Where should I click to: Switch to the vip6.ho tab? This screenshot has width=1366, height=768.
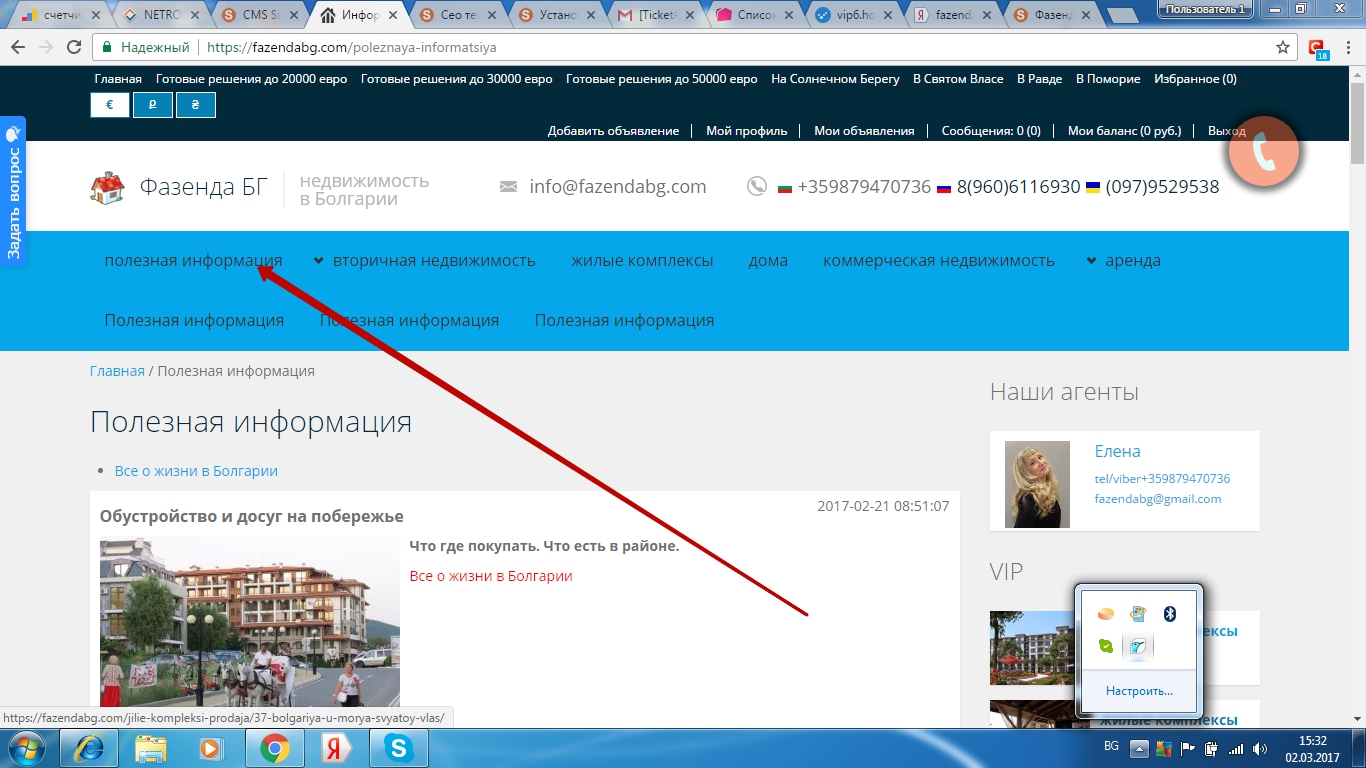click(x=854, y=15)
